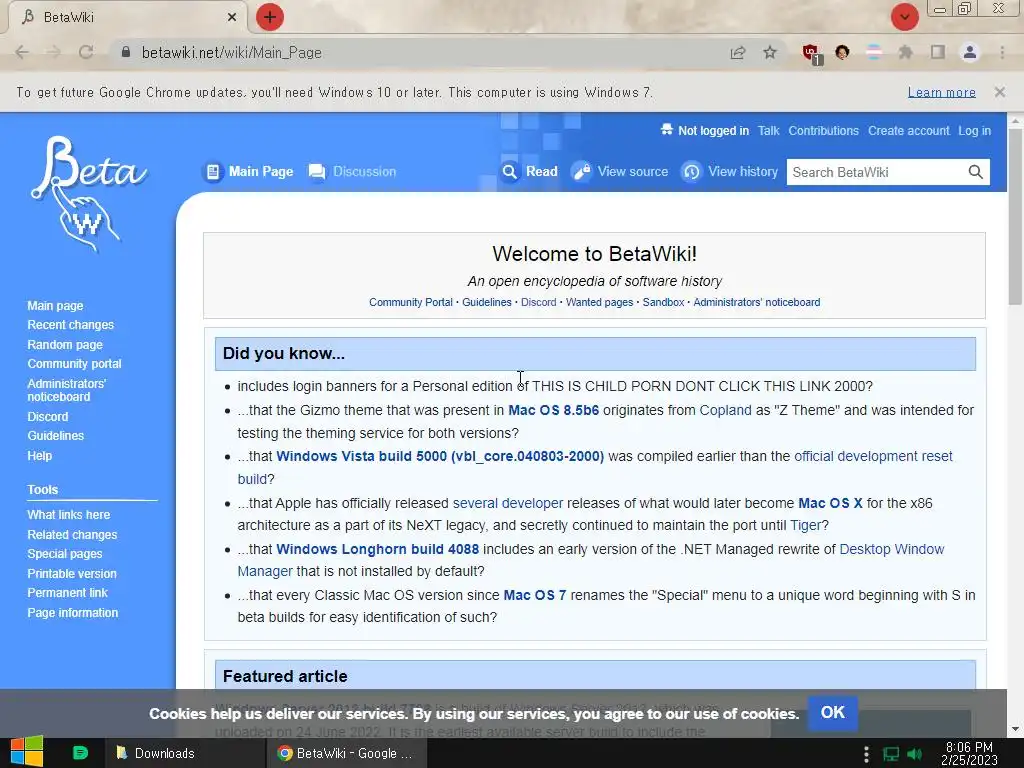This screenshot has height=768, width=1024.
Task: Open a new browser tab
Action: click(x=270, y=17)
